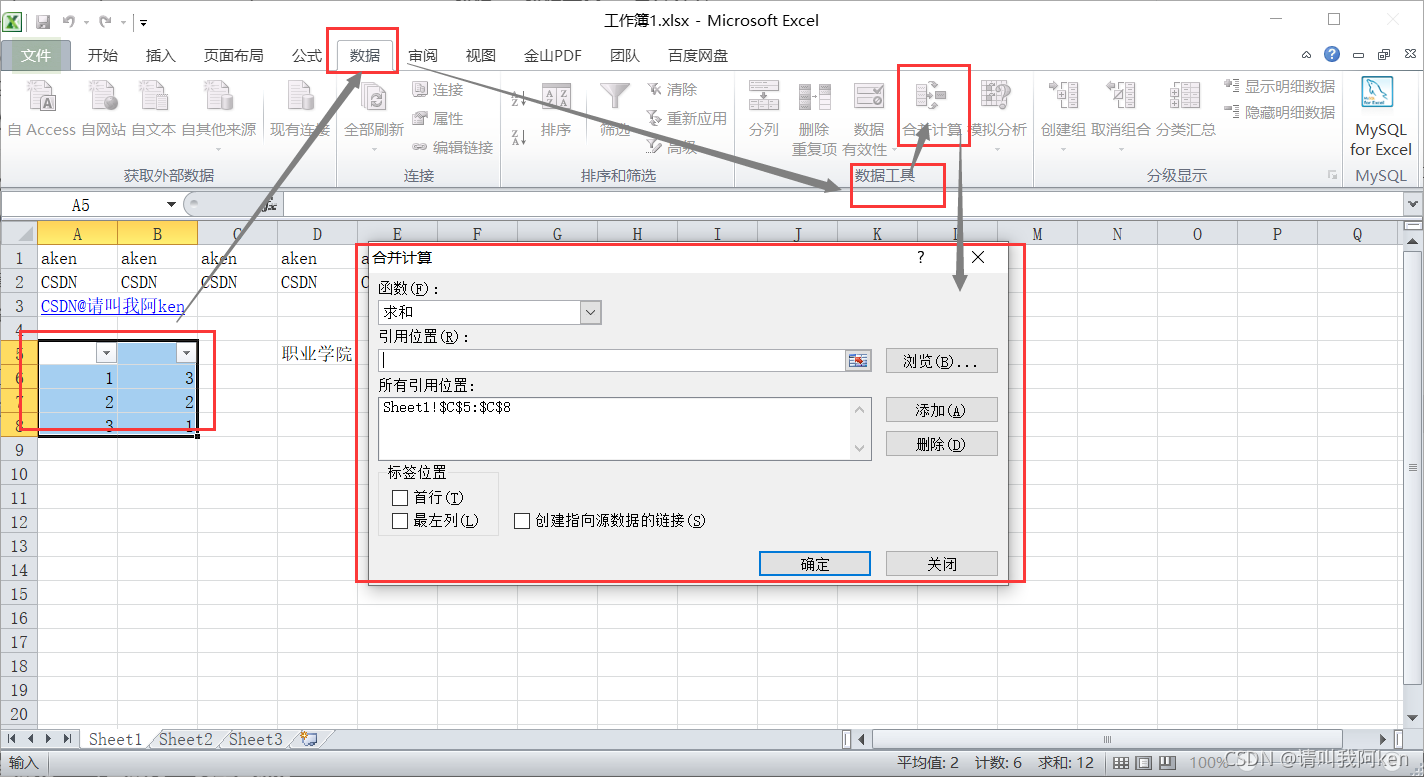Switch to the 开始 tab
This screenshot has height=777, width=1424.
[x=102, y=56]
